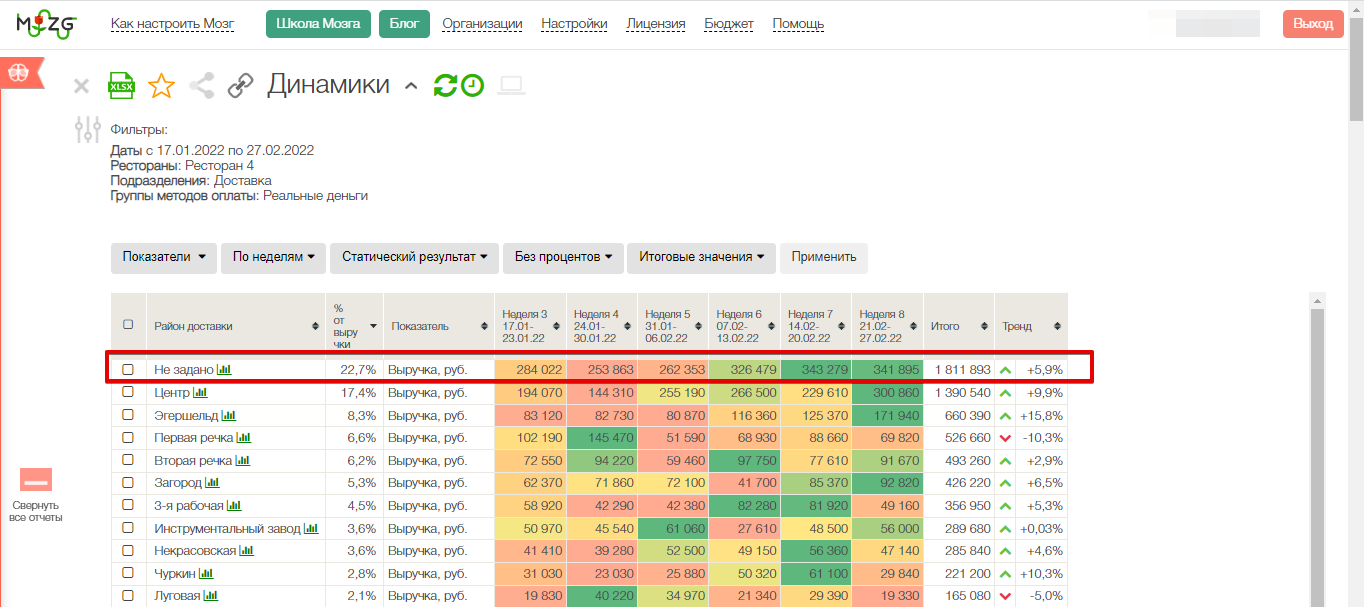Click the share icon beside the star
The height and width of the screenshot is (607, 1364).
click(202, 86)
